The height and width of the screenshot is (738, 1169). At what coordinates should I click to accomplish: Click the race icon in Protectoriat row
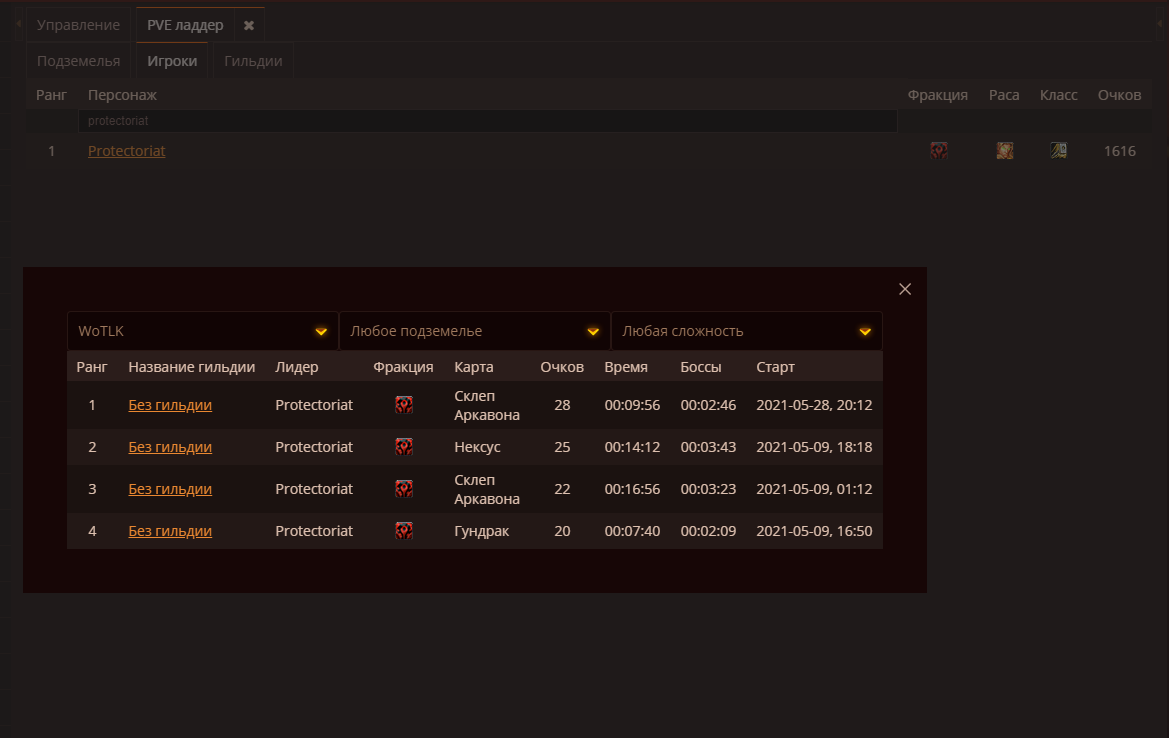1004,151
